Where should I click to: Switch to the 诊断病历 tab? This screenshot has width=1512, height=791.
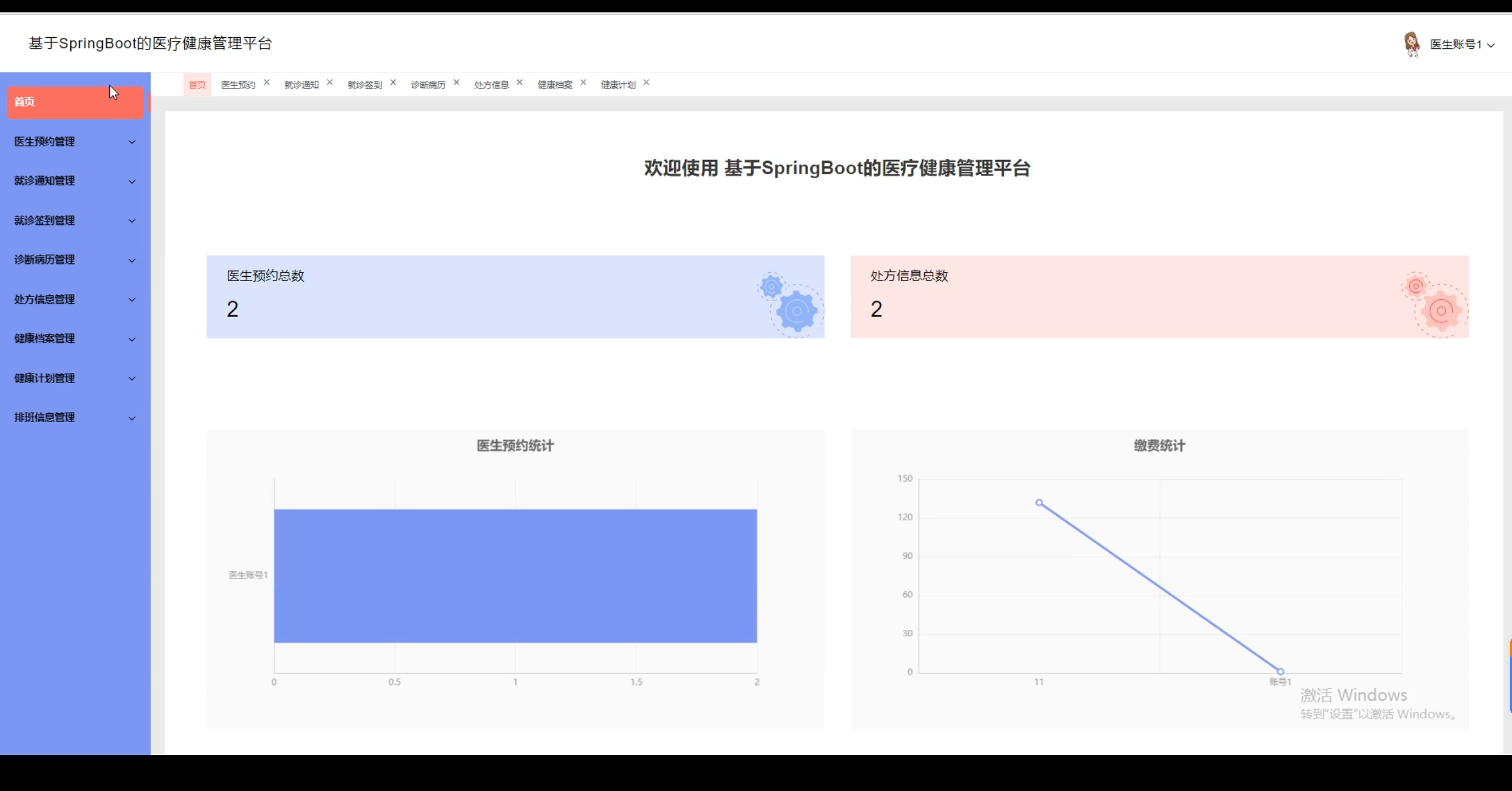pyautogui.click(x=428, y=85)
